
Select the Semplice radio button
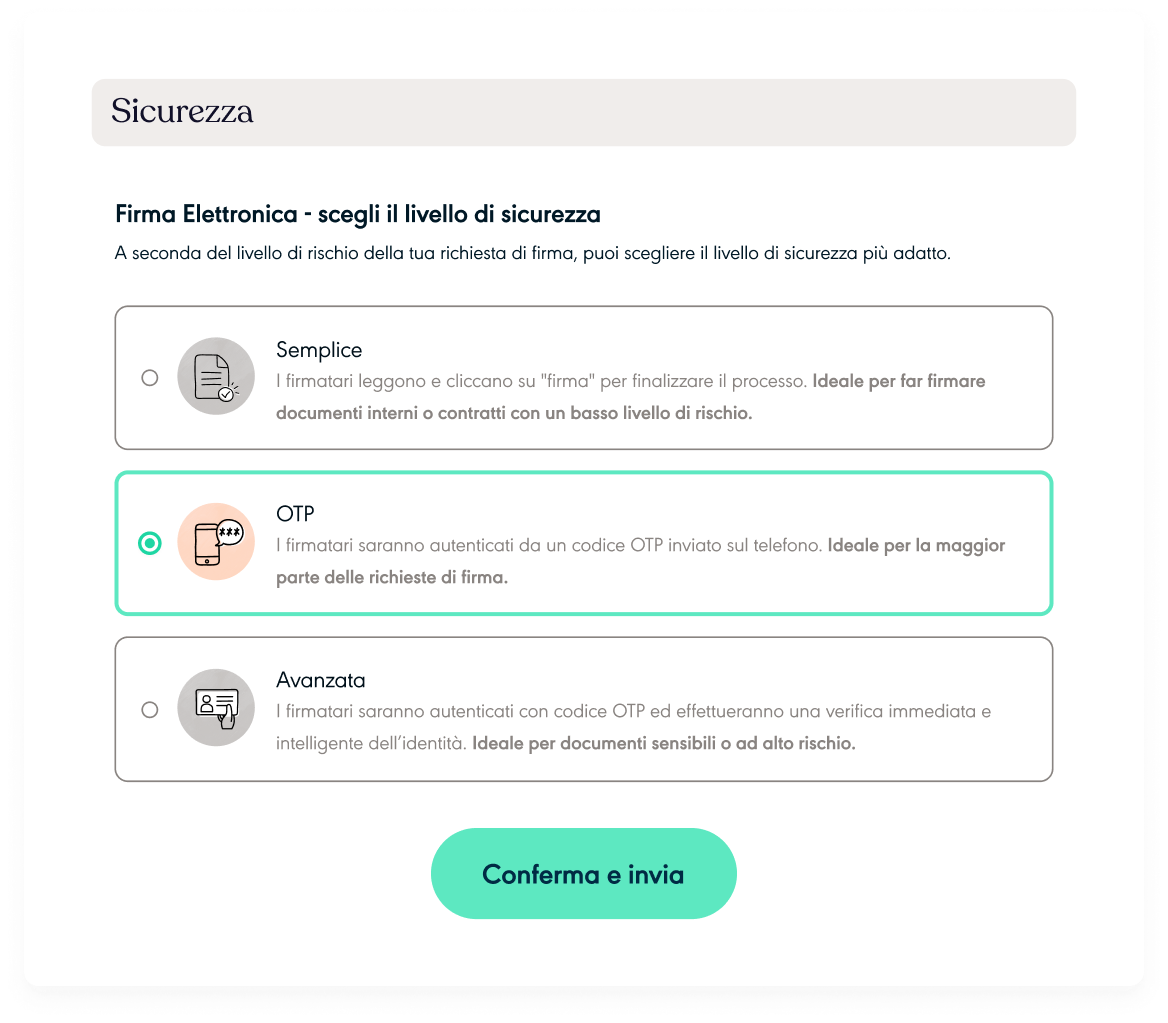(150, 378)
